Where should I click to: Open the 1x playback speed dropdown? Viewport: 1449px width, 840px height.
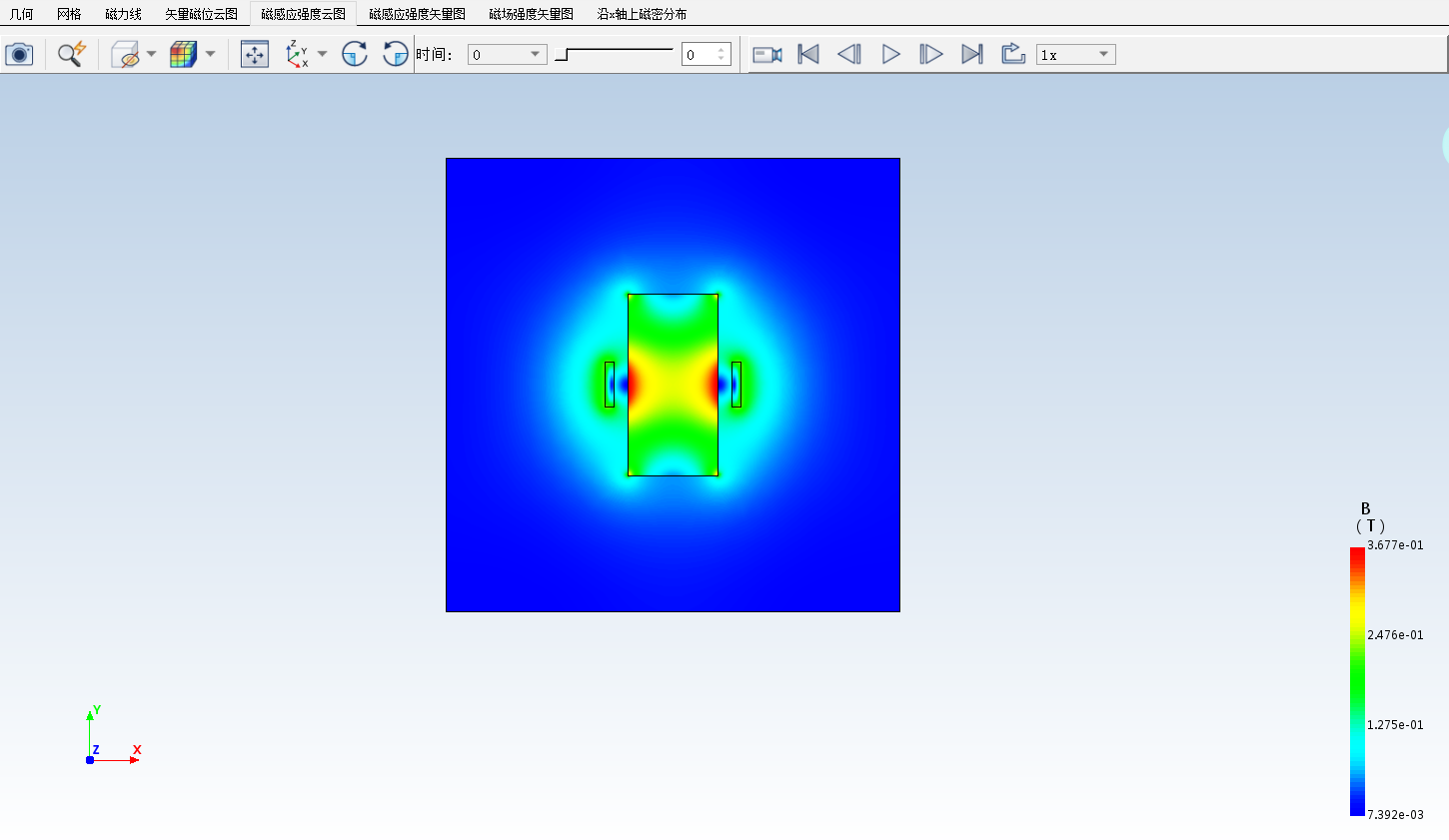pyautogui.click(x=1075, y=55)
